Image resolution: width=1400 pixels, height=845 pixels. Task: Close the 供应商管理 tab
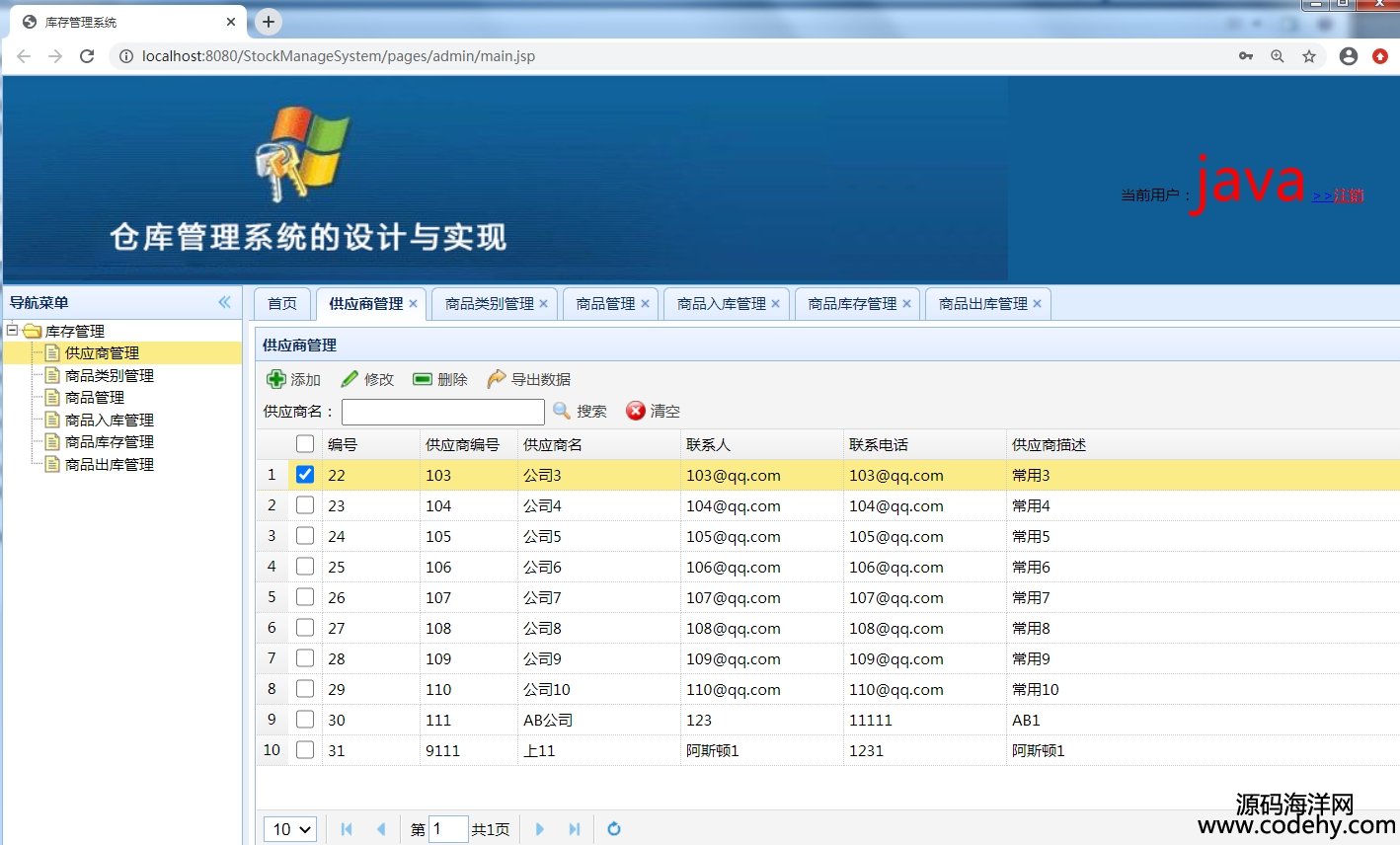pyautogui.click(x=413, y=304)
